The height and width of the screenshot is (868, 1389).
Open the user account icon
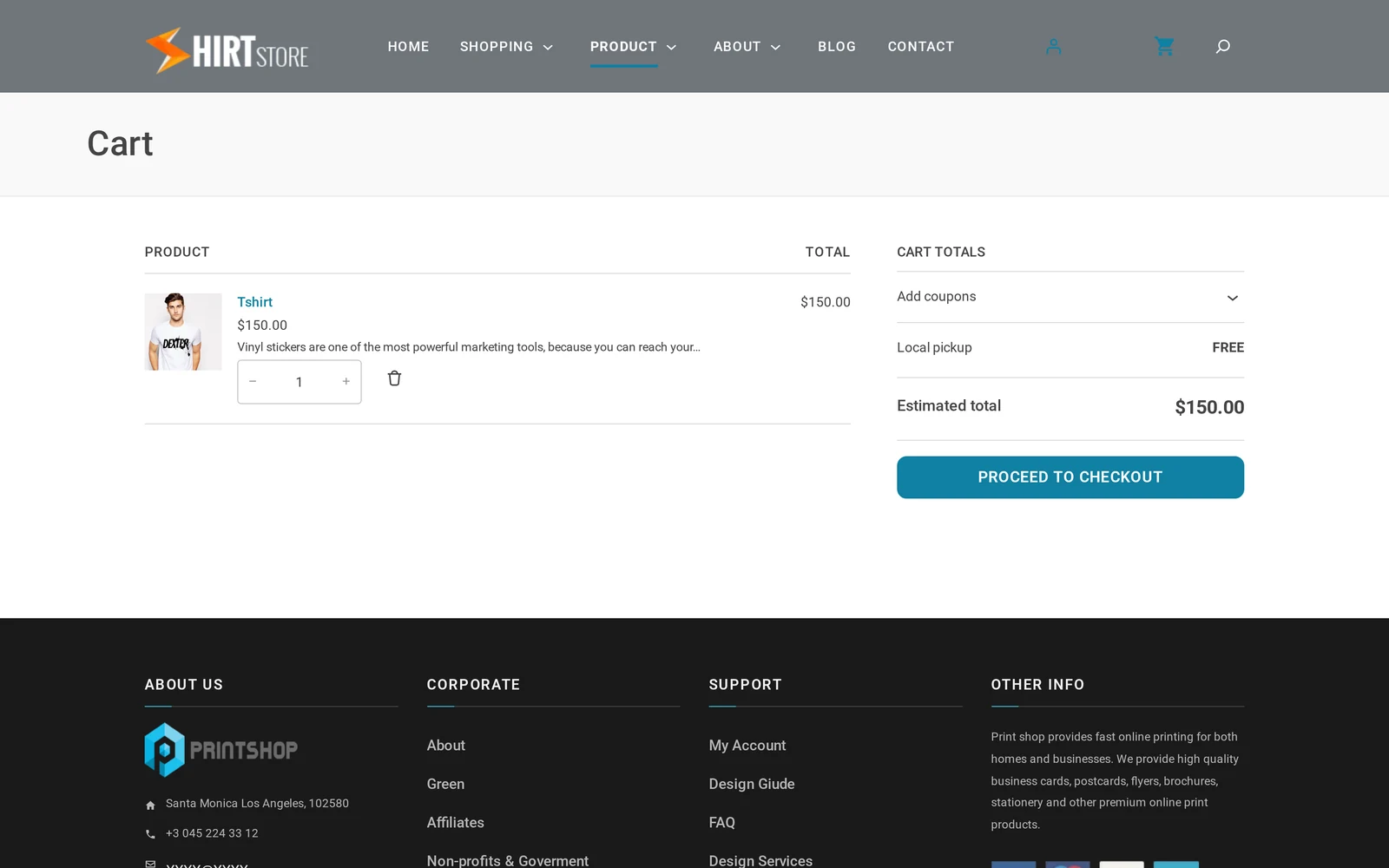point(1053,46)
